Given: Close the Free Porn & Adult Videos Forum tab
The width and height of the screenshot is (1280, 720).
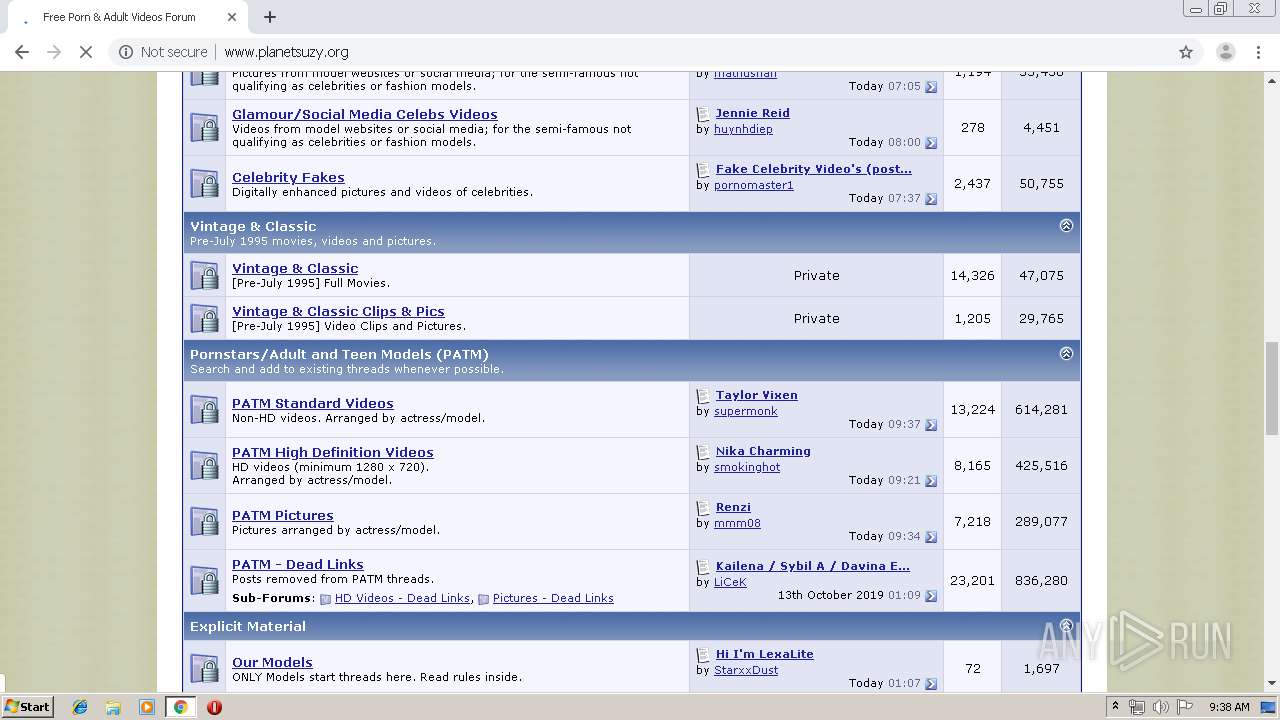Looking at the screenshot, I should tap(232, 17).
